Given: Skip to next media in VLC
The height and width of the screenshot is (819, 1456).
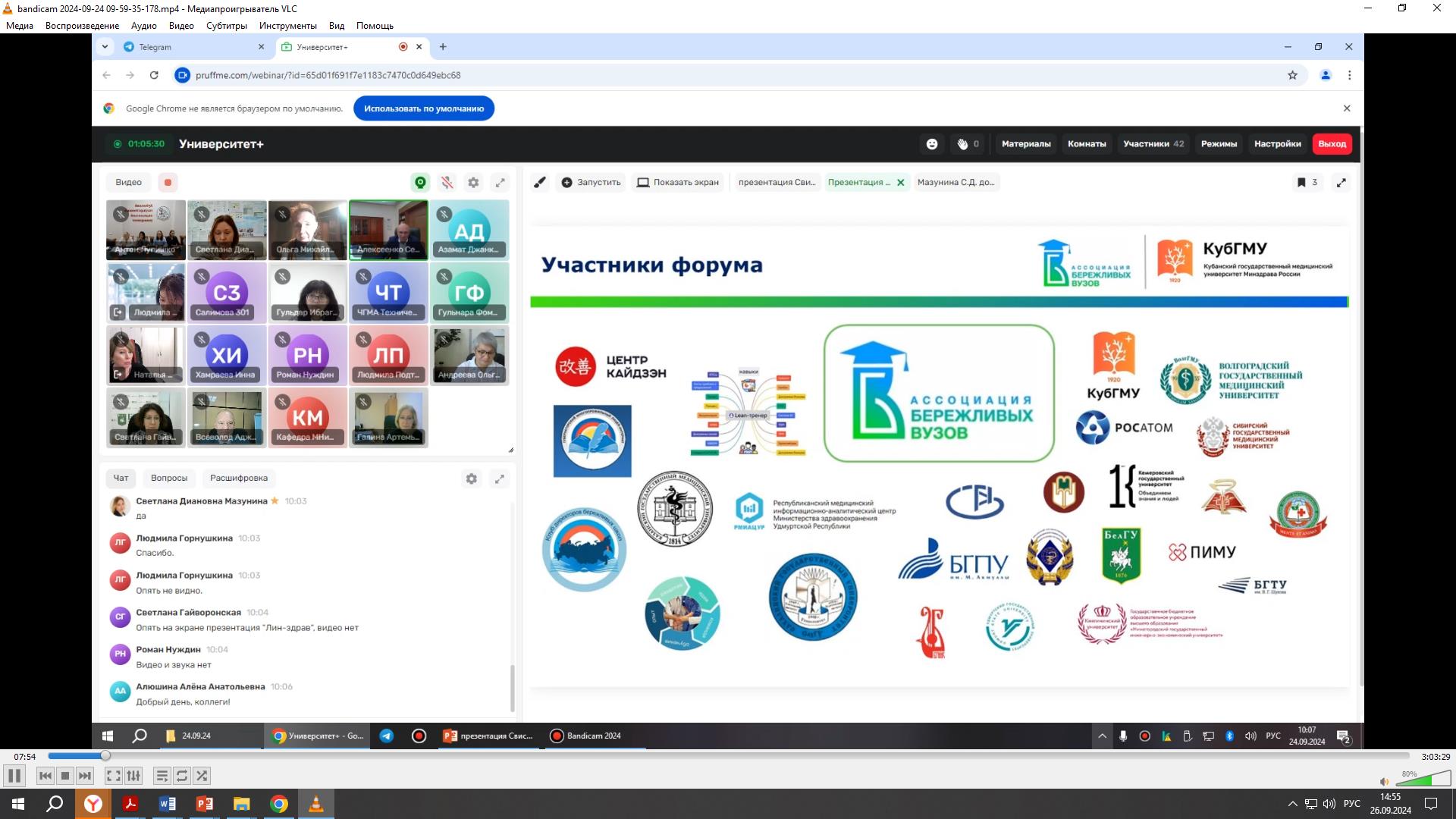Looking at the screenshot, I should click(x=85, y=776).
